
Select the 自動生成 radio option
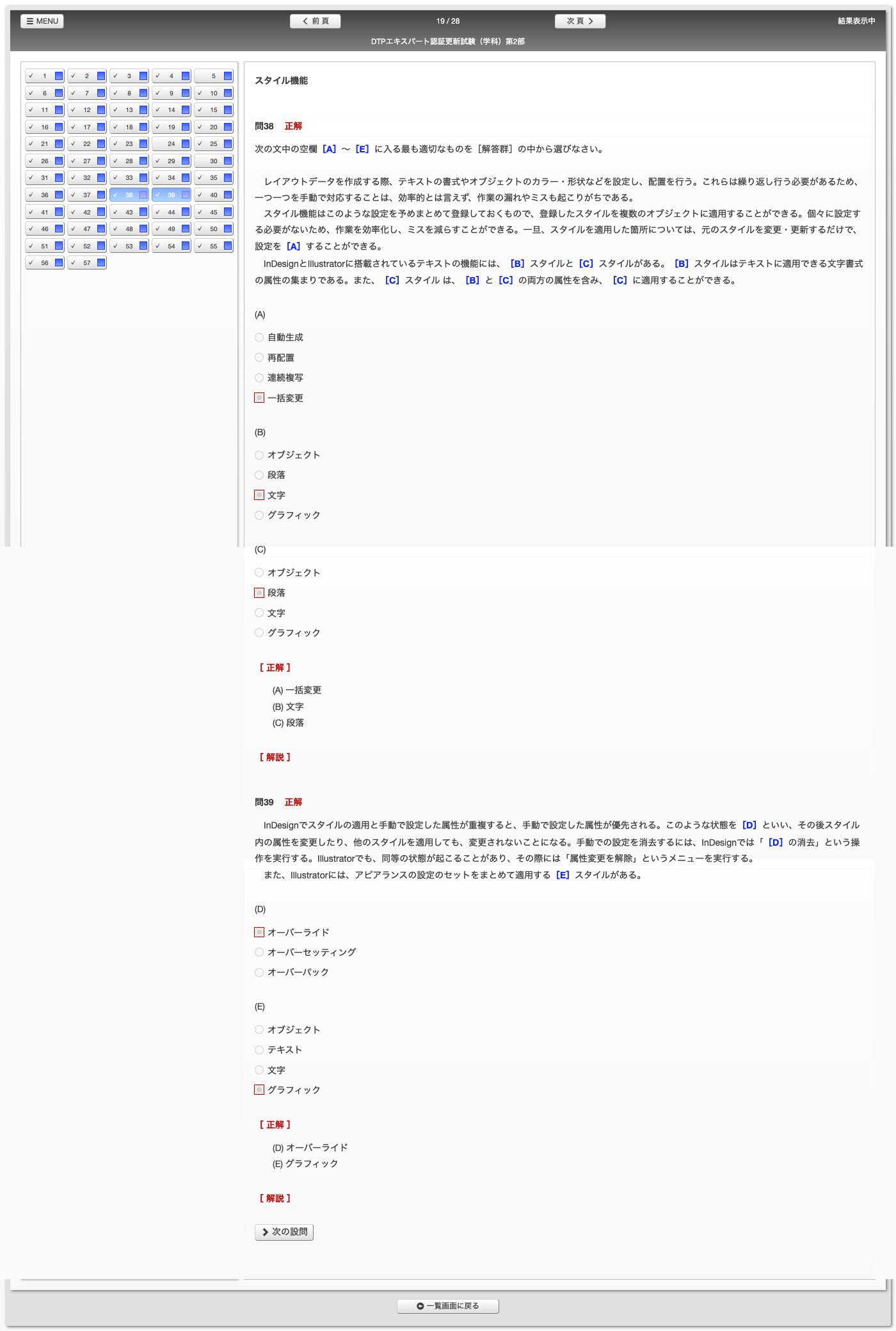click(259, 337)
